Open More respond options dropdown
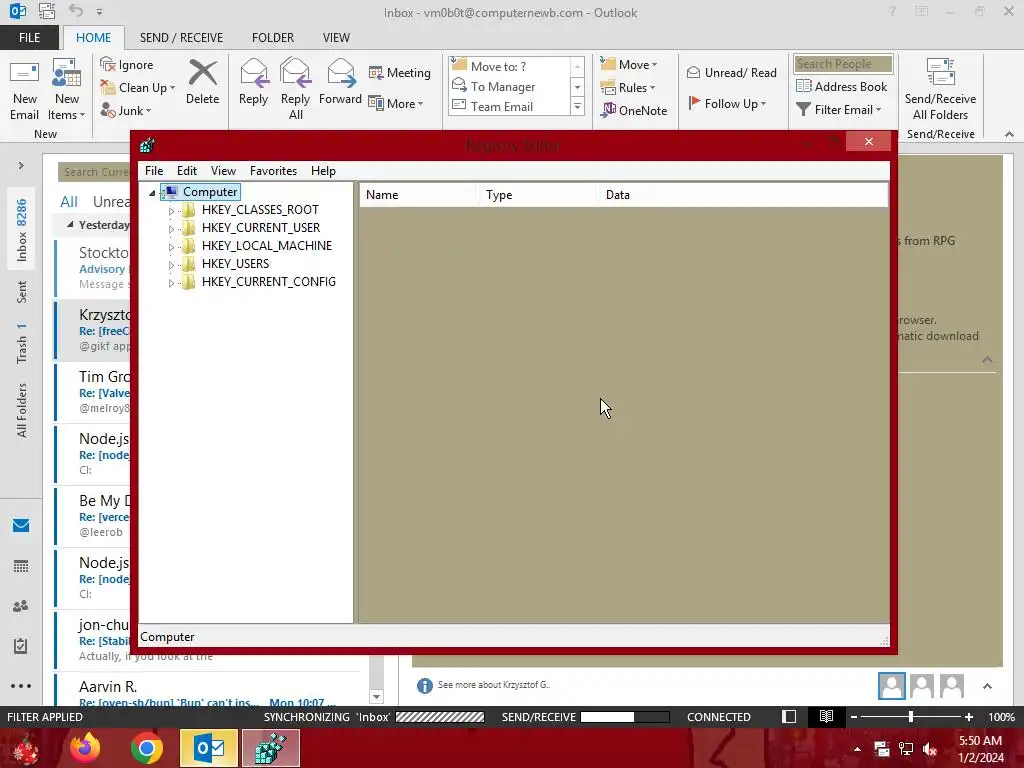 click(396, 103)
